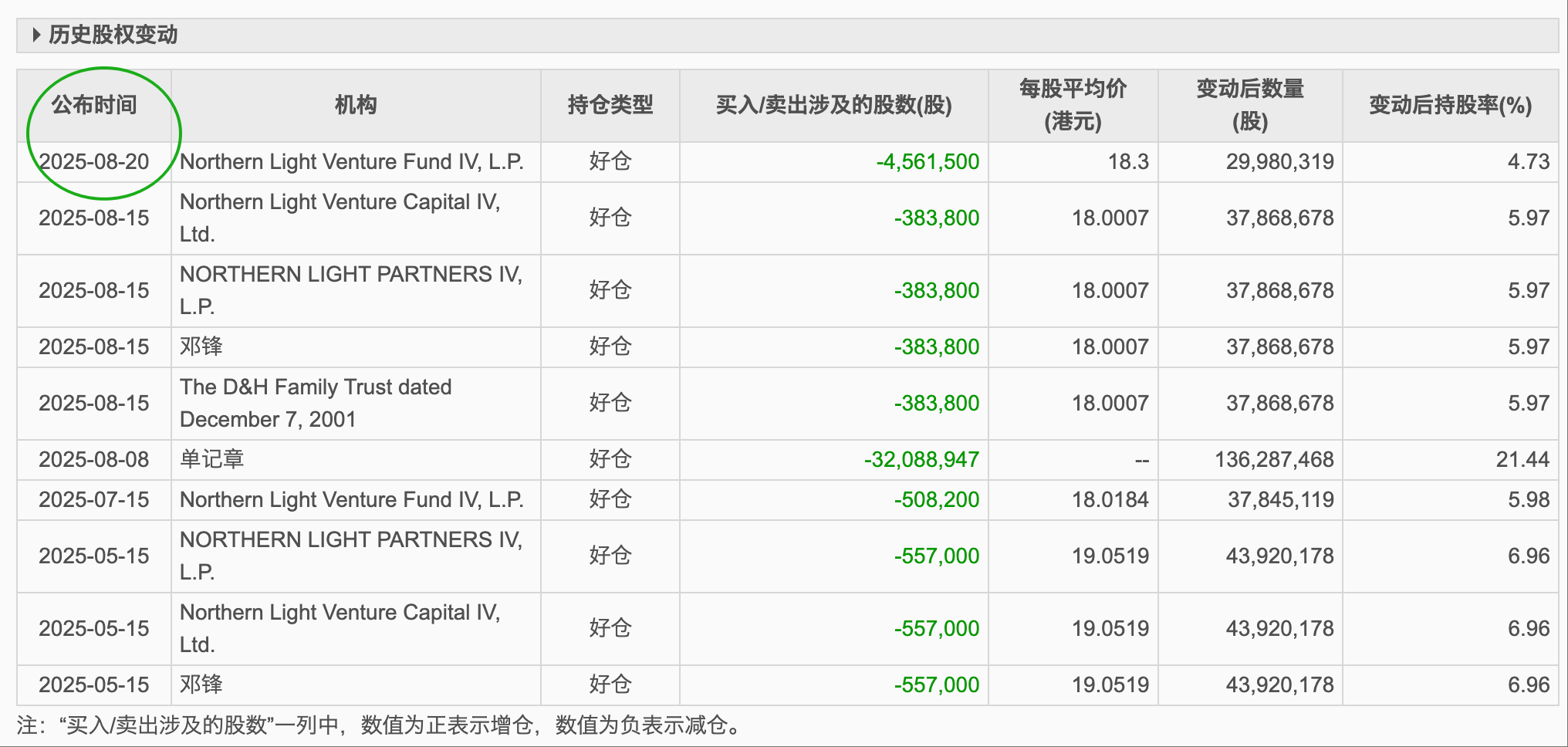Click 好仓 in the 单记章 row
The width and height of the screenshot is (1568, 747).
coord(610,459)
